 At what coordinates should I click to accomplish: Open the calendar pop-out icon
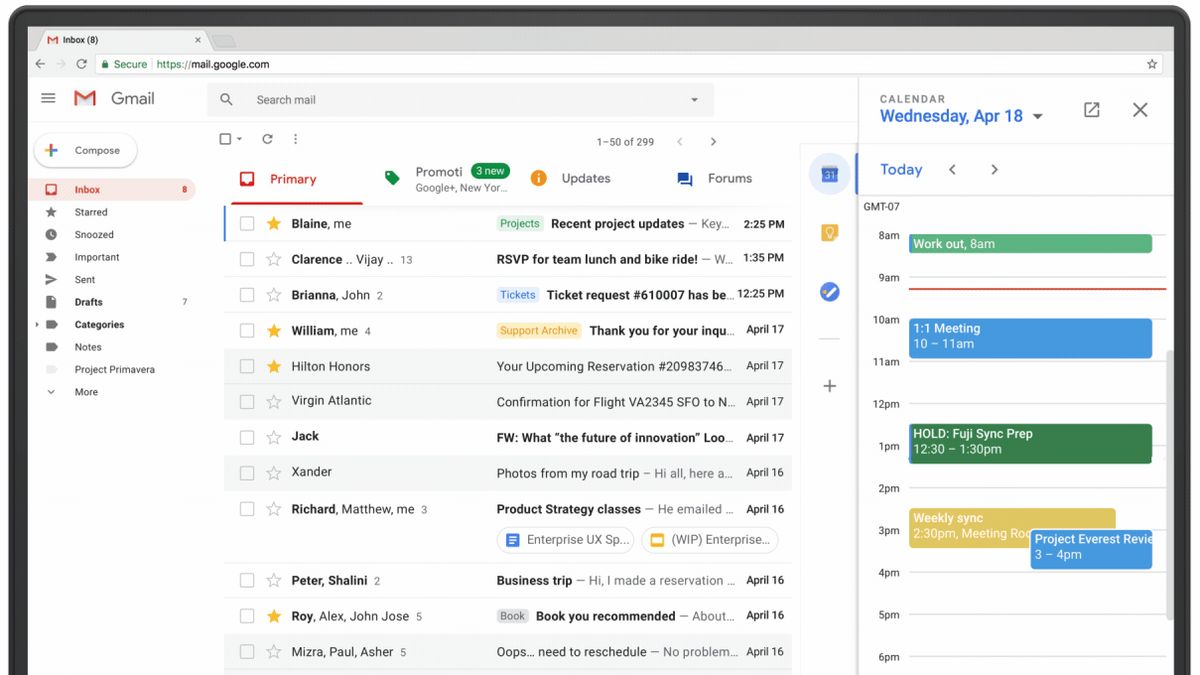(1091, 110)
